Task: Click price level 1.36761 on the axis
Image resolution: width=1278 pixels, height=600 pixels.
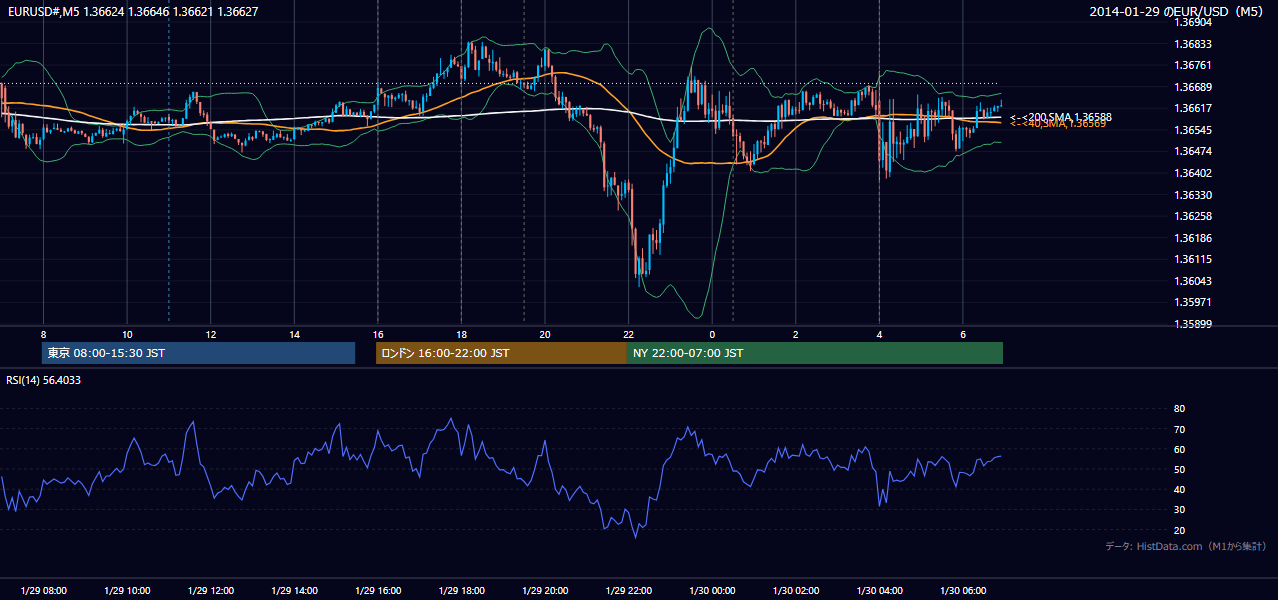Action: click(x=1192, y=65)
